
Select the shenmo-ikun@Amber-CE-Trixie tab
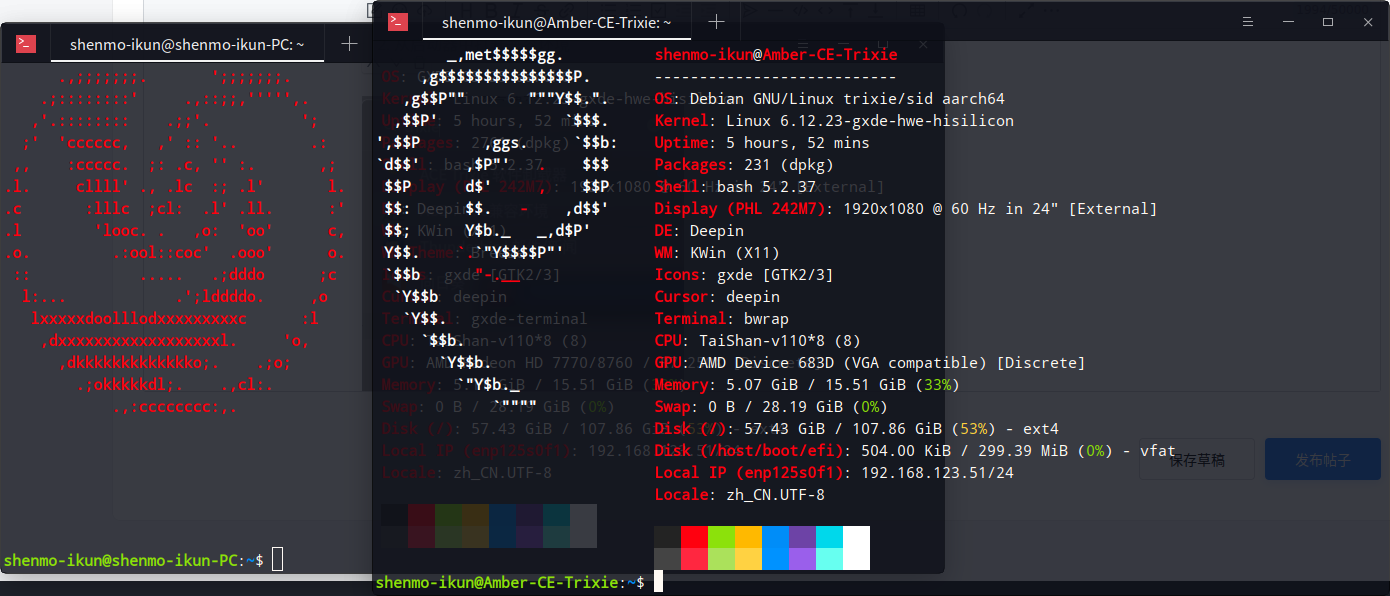tap(556, 22)
